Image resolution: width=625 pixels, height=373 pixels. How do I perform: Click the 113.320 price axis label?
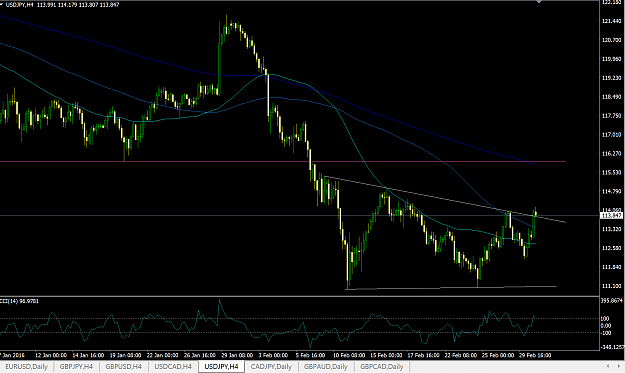click(x=611, y=229)
